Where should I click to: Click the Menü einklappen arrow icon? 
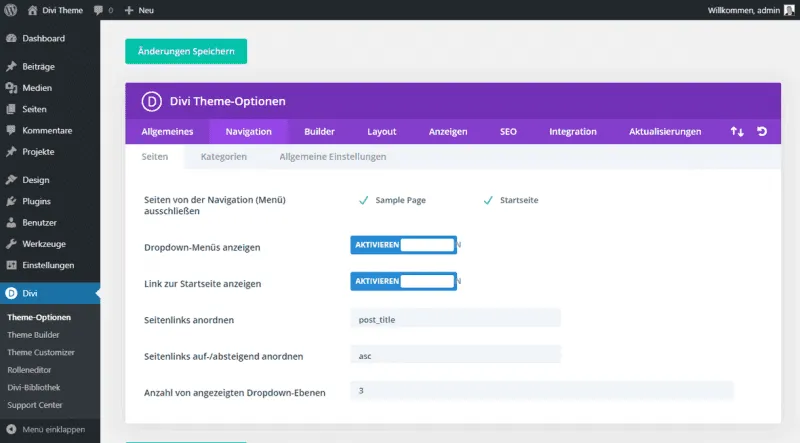(x=11, y=429)
